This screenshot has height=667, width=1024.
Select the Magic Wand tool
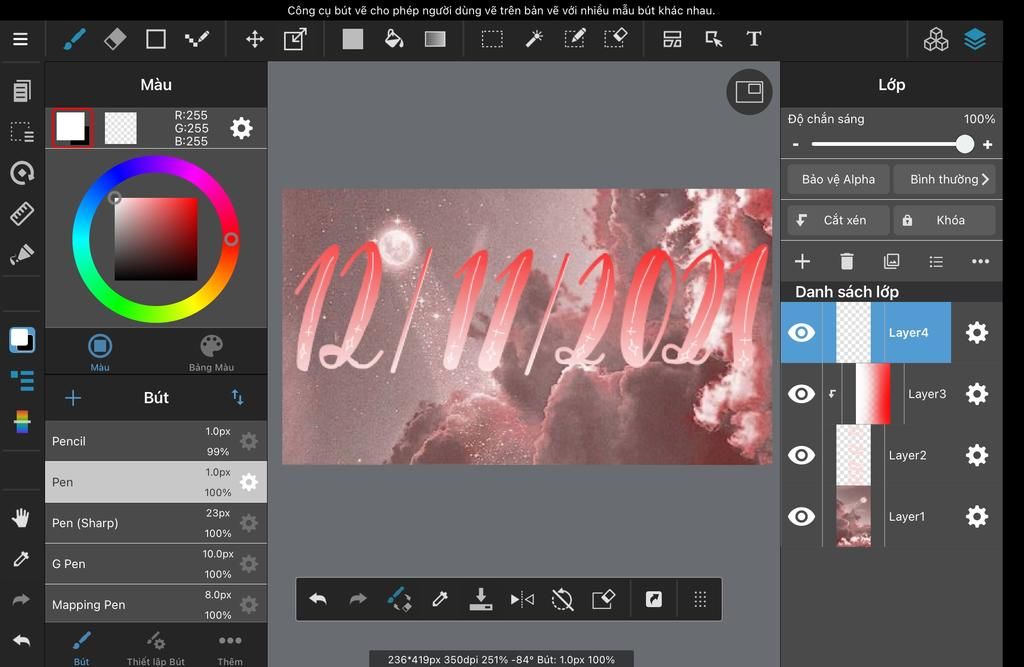click(534, 39)
